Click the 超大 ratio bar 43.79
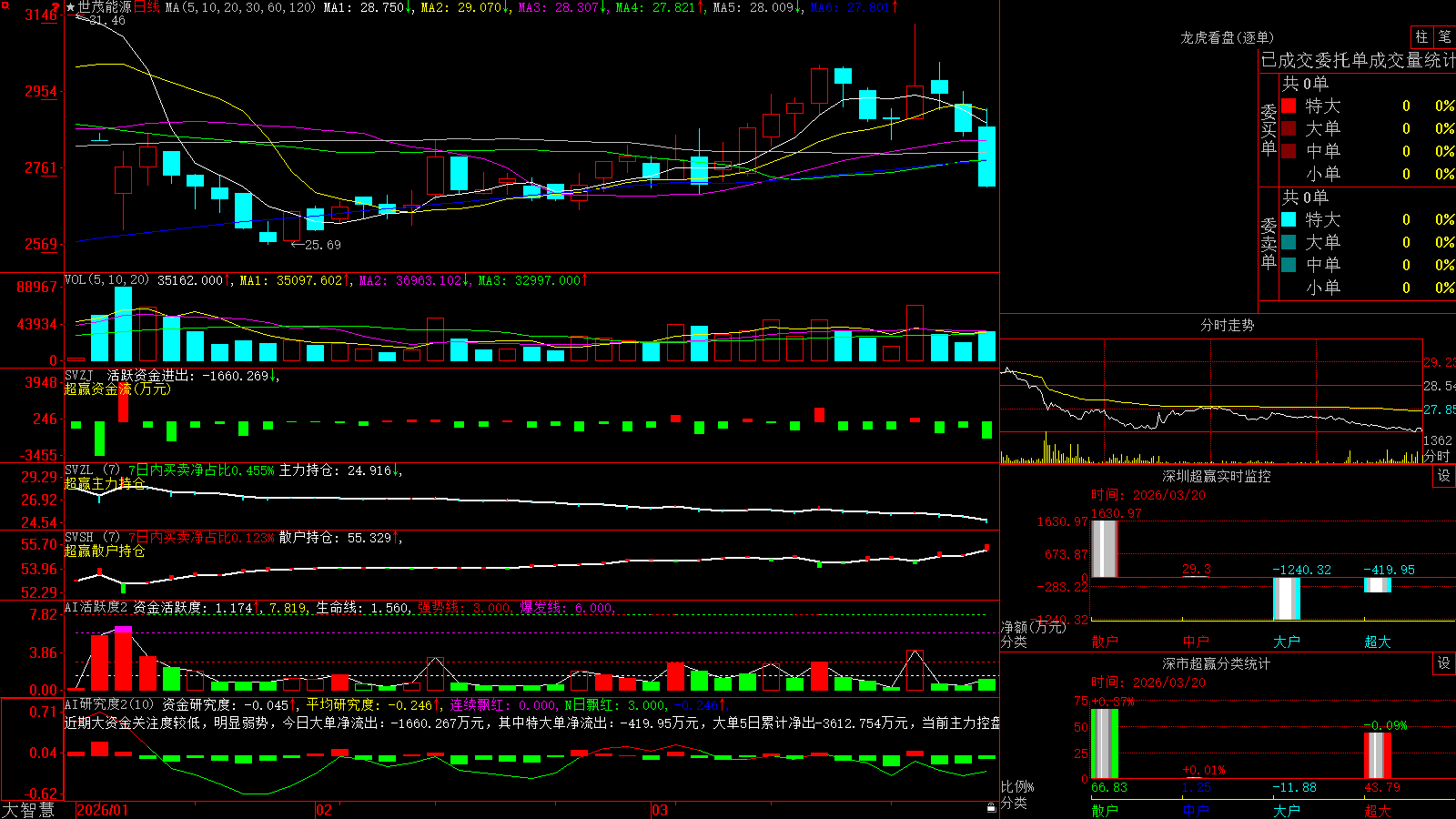The height and width of the screenshot is (819, 1456). click(x=1377, y=755)
